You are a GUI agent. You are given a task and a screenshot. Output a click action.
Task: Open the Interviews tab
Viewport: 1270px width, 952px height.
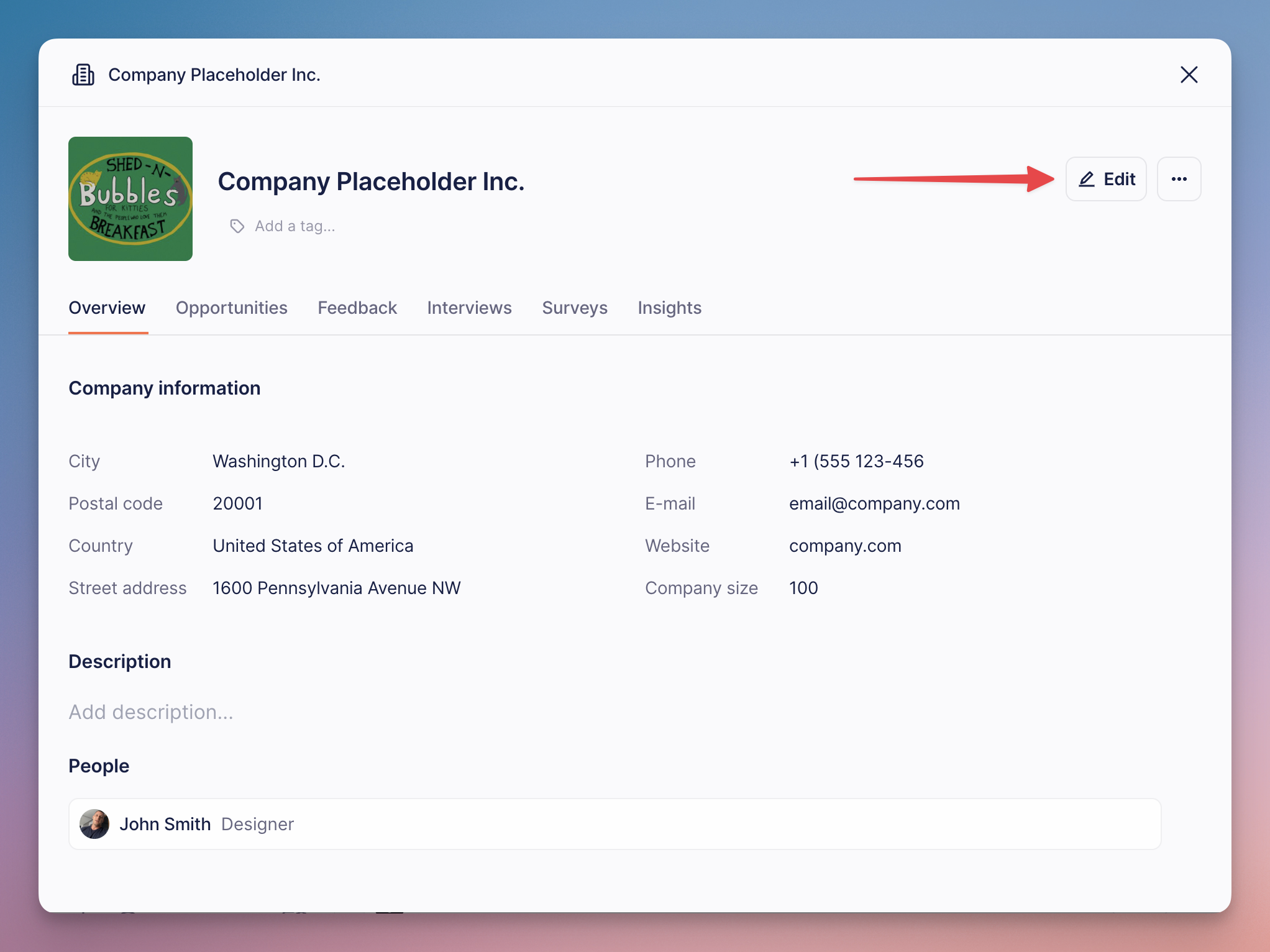click(469, 308)
